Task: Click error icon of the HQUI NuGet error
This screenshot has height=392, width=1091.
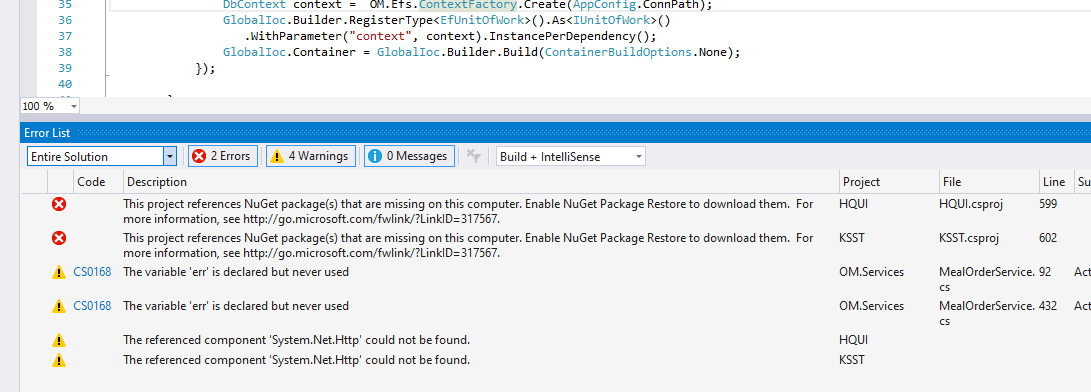Action: 59,204
